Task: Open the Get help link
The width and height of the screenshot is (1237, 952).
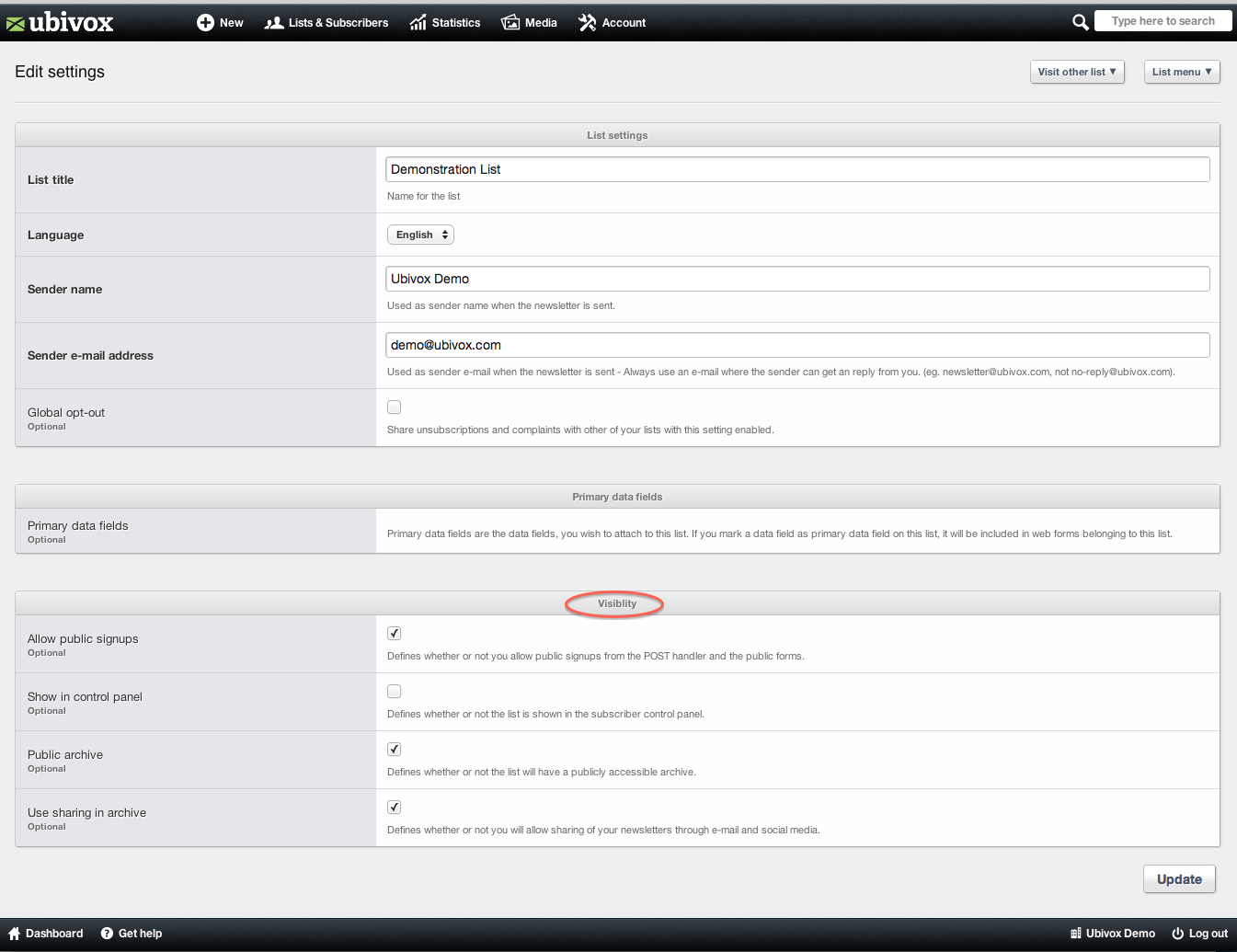Action: pyautogui.click(x=132, y=934)
